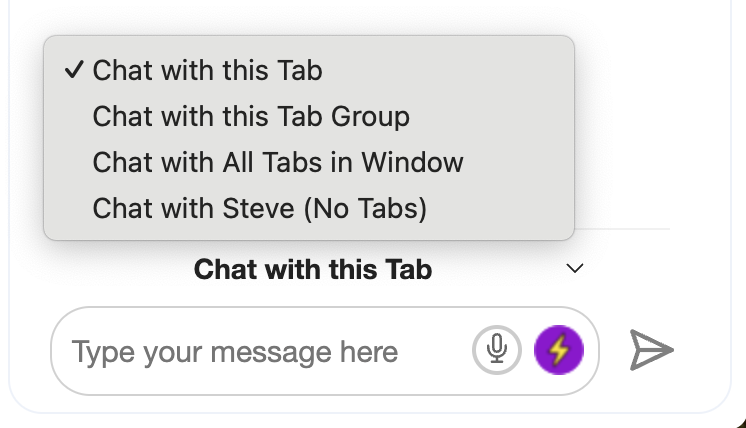Click the microphone voice input icon

tap(497, 350)
